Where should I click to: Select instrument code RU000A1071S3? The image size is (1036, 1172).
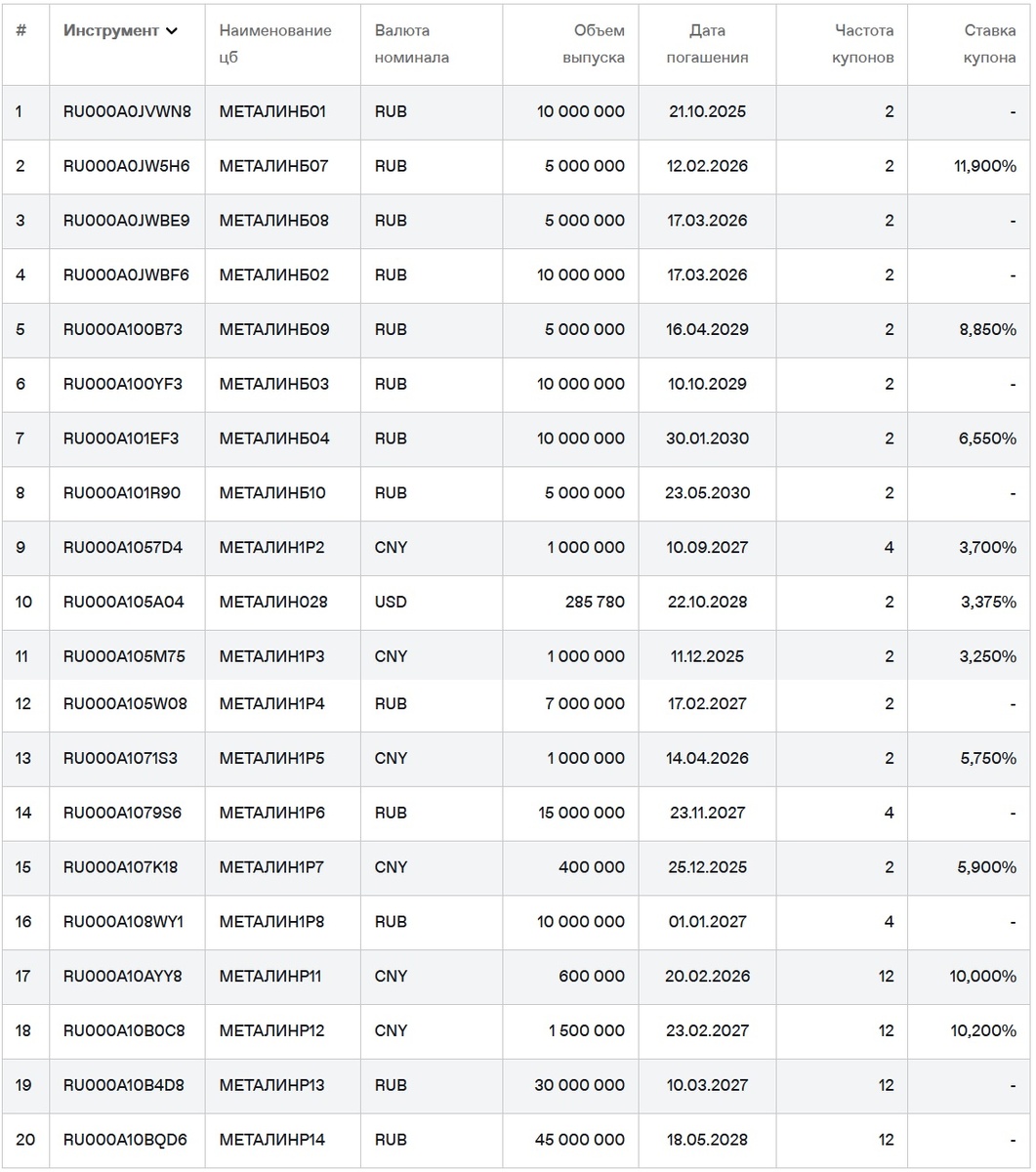(x=120, y=760)
